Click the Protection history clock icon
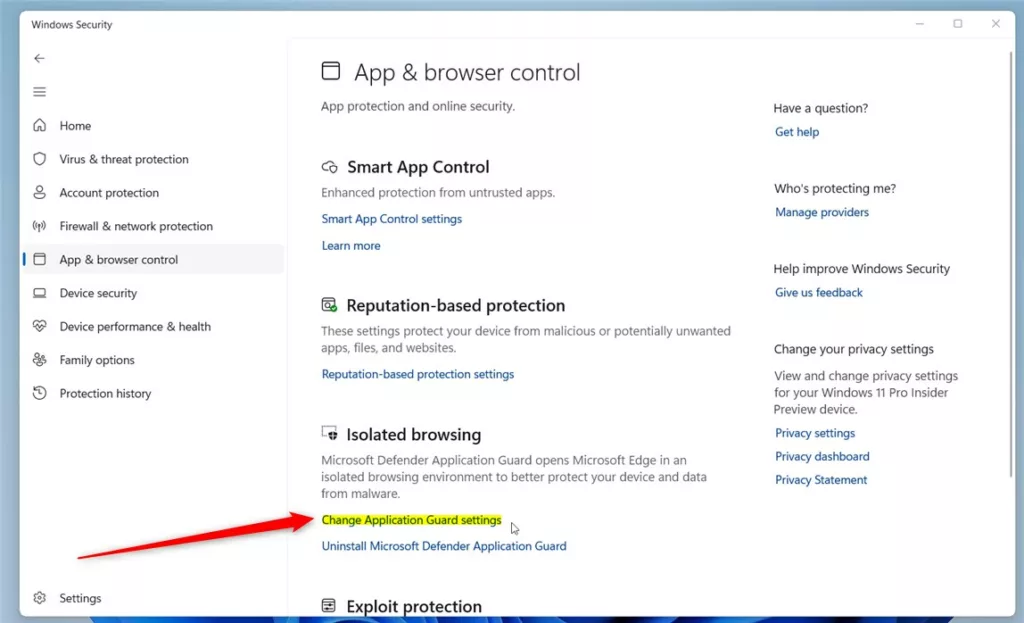Viewport: 1024px width, 623px height. point(40,393)
